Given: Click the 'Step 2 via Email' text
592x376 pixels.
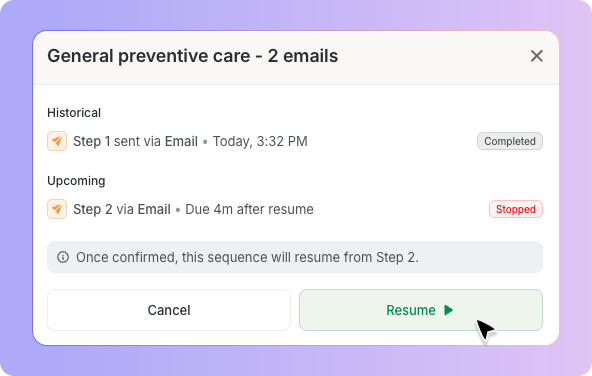Looking at the screenshot, I should (x=122, y=209).
